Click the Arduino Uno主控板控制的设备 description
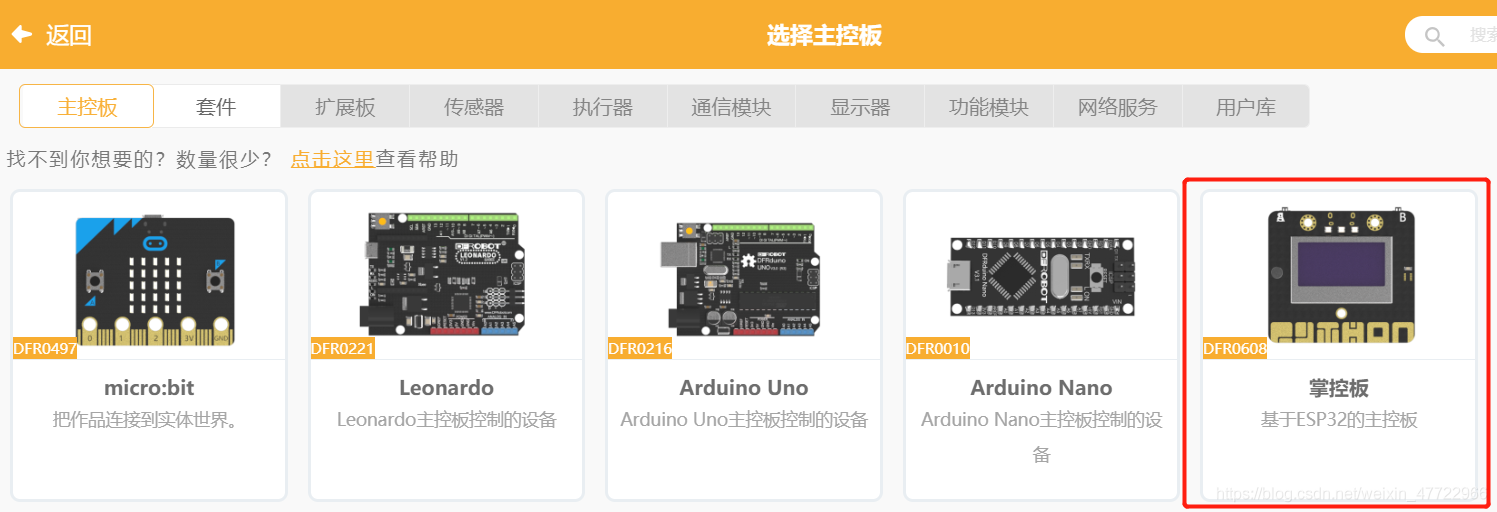 pyautogui.click(x=744, y=420)
